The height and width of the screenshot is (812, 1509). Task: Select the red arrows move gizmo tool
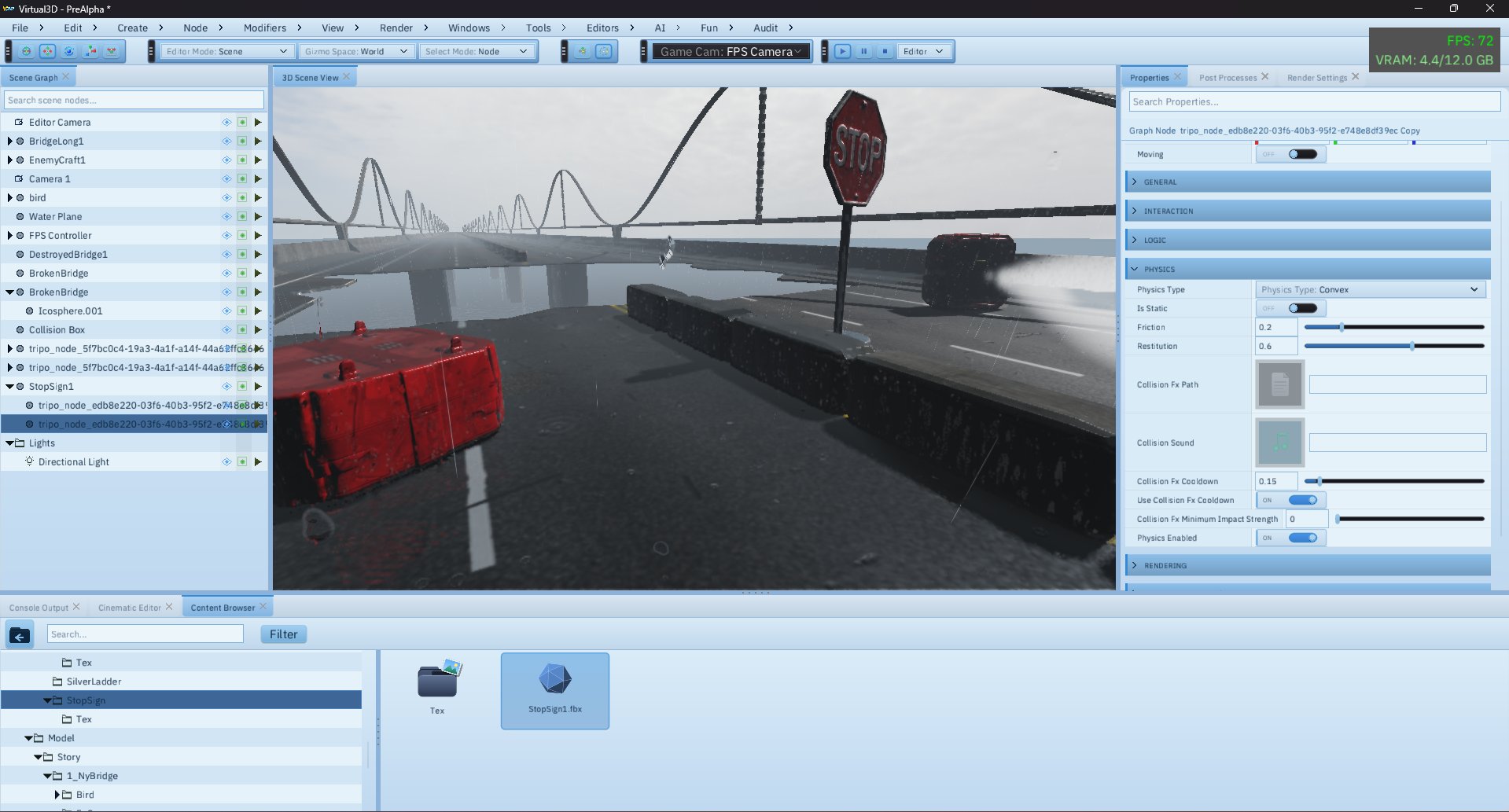pos(48,51)
